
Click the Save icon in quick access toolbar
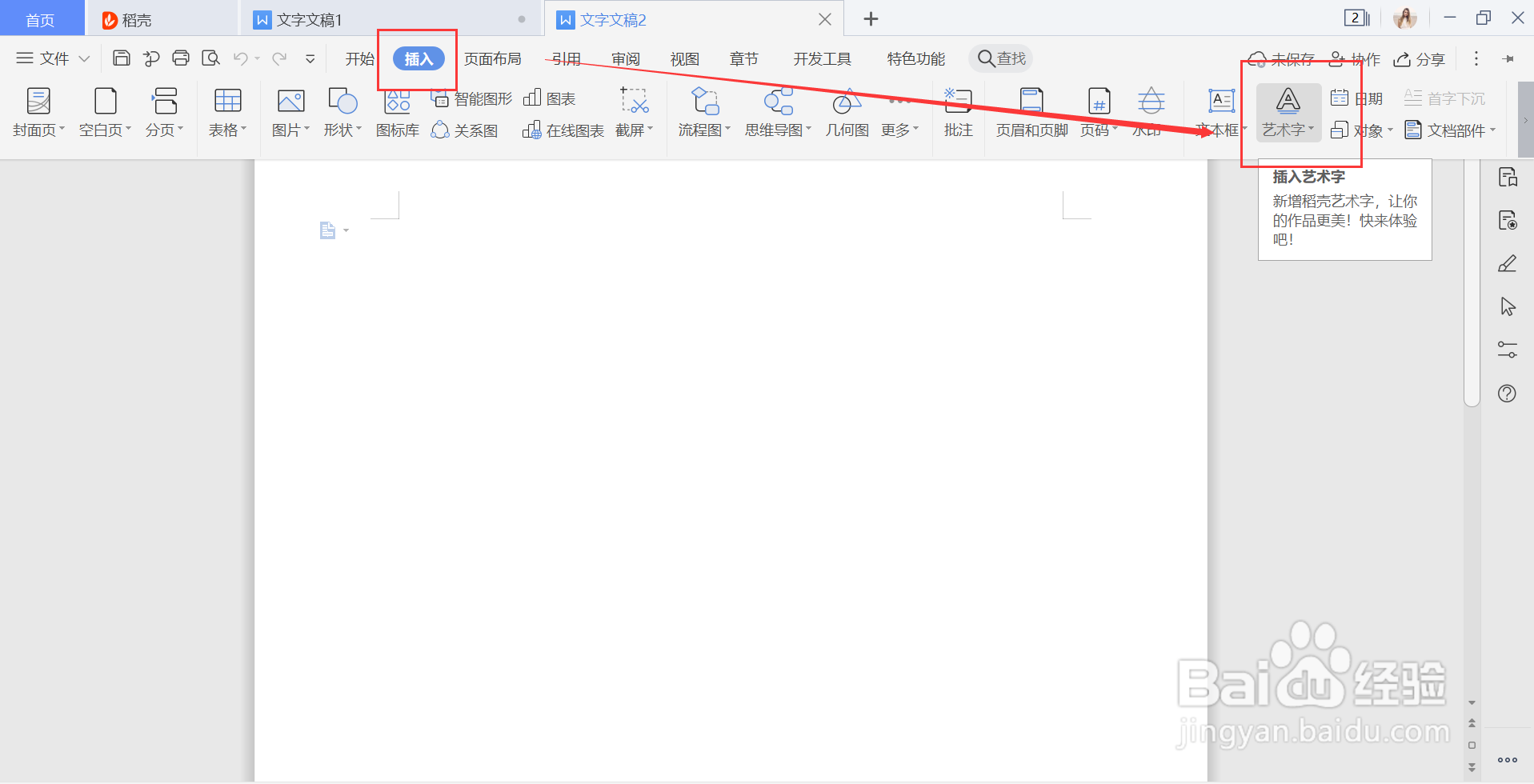(x=121, y=58)
